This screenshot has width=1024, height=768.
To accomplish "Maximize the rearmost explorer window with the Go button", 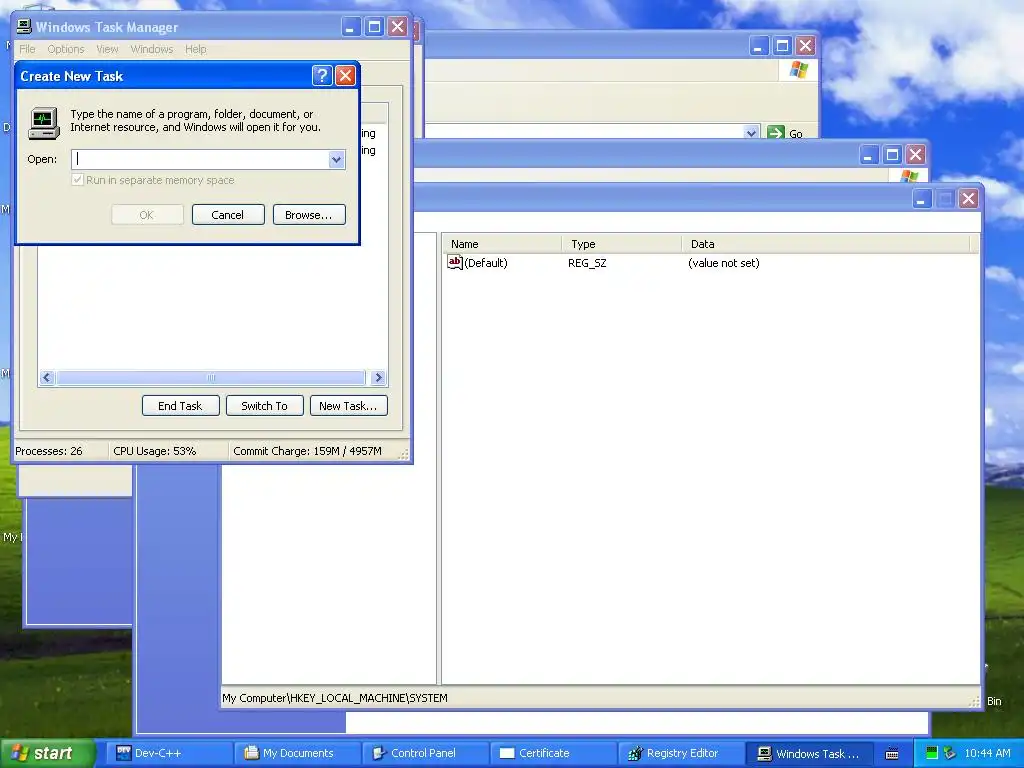I will point(782,46).
